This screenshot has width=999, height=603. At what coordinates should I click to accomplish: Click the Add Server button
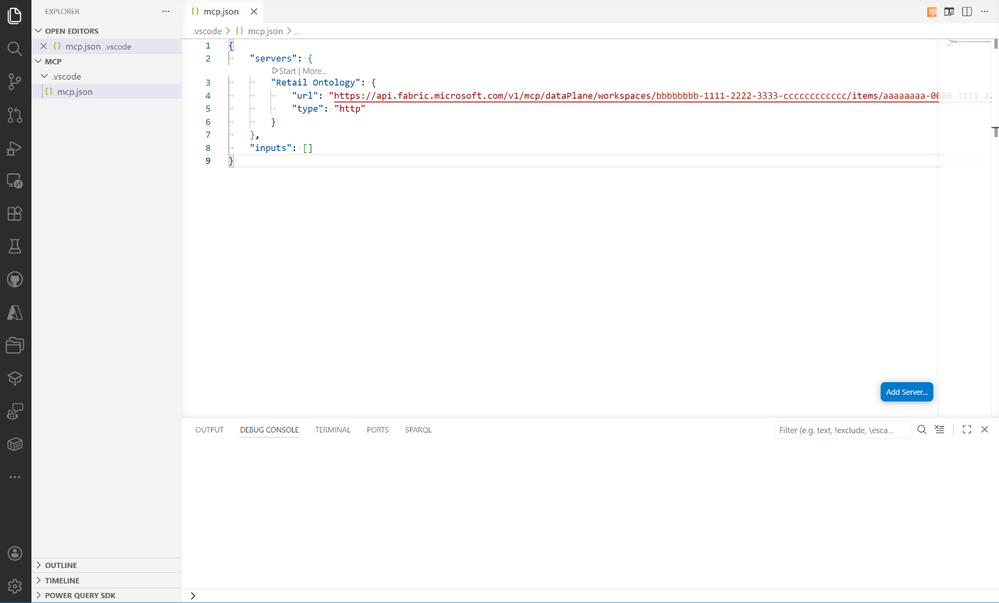point(907,392)
